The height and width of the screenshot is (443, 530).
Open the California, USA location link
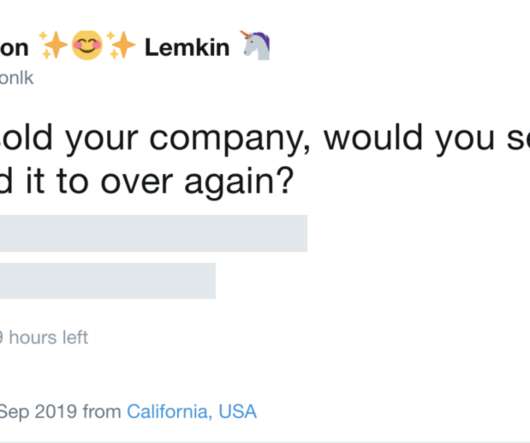(x=192, y=412)
